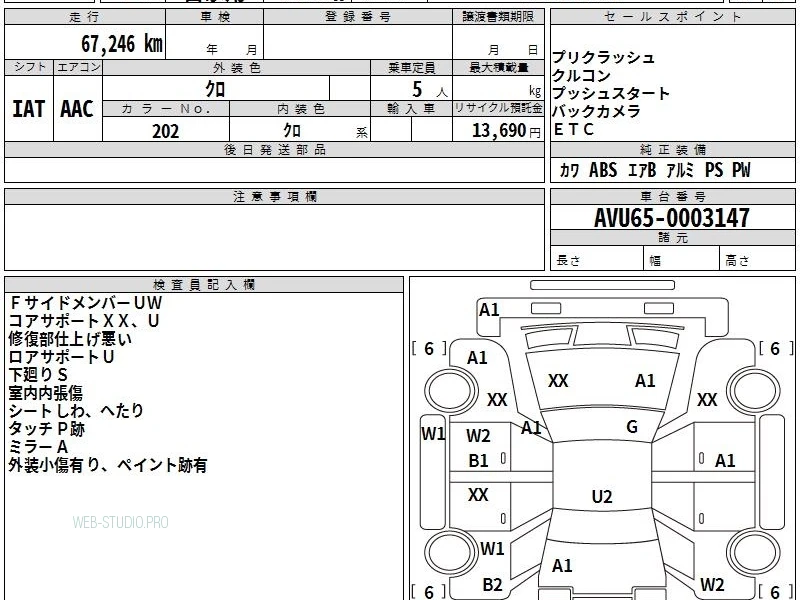The image size is (800, 600).
Task: Select the カワ equipment code
Action: [x=569, y=170]
